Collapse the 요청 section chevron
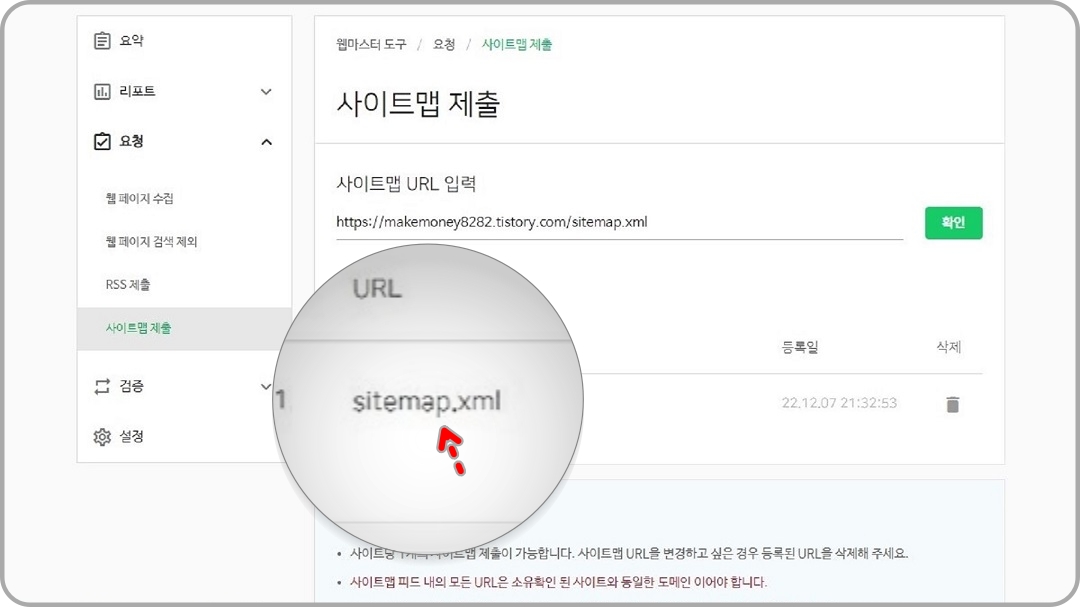Image resolution: width=1080 pixels, height=607 pixels. click(x=266, y=141)
